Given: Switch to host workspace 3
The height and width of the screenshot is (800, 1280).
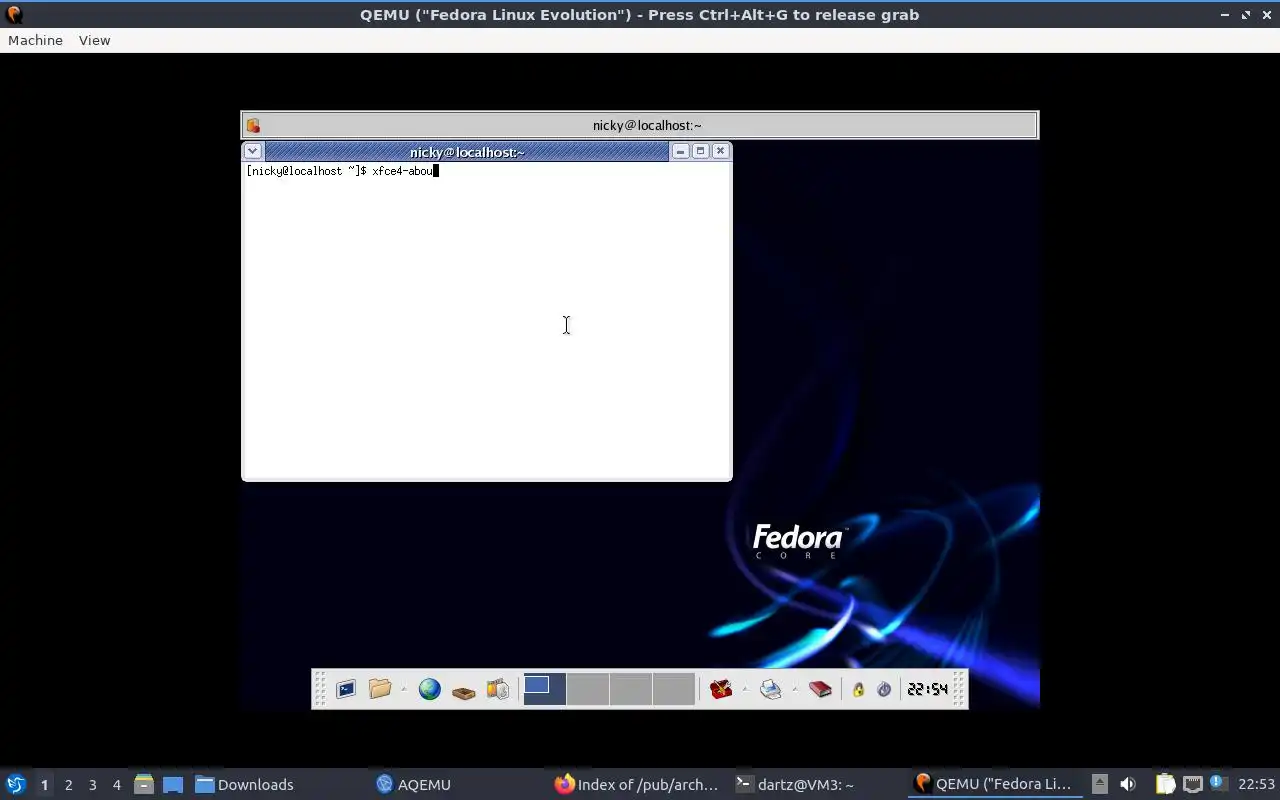Looking at the screenshot, I should pos(92,784).
